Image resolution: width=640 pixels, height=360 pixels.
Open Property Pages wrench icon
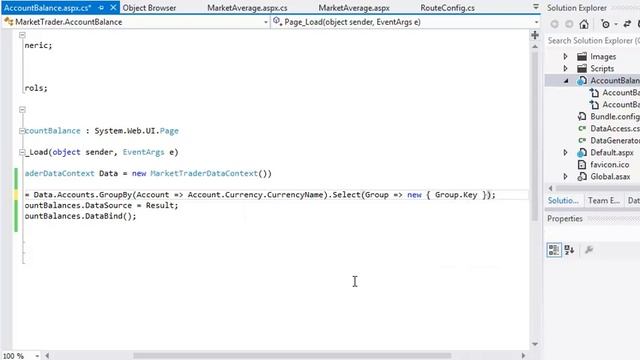589,249
